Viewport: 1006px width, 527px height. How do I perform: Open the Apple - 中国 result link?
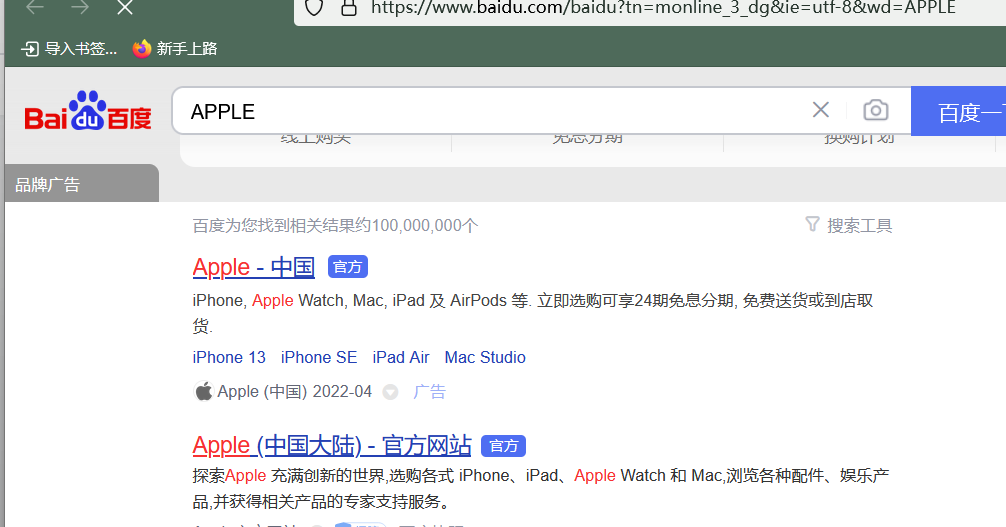(x=253, y=267)
